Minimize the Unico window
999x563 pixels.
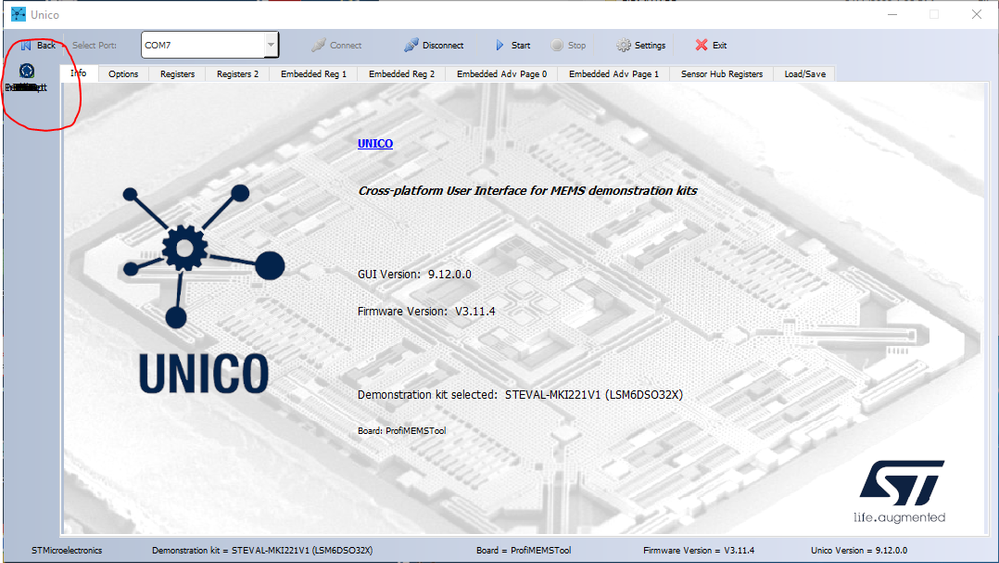click(x=892, y=14)
